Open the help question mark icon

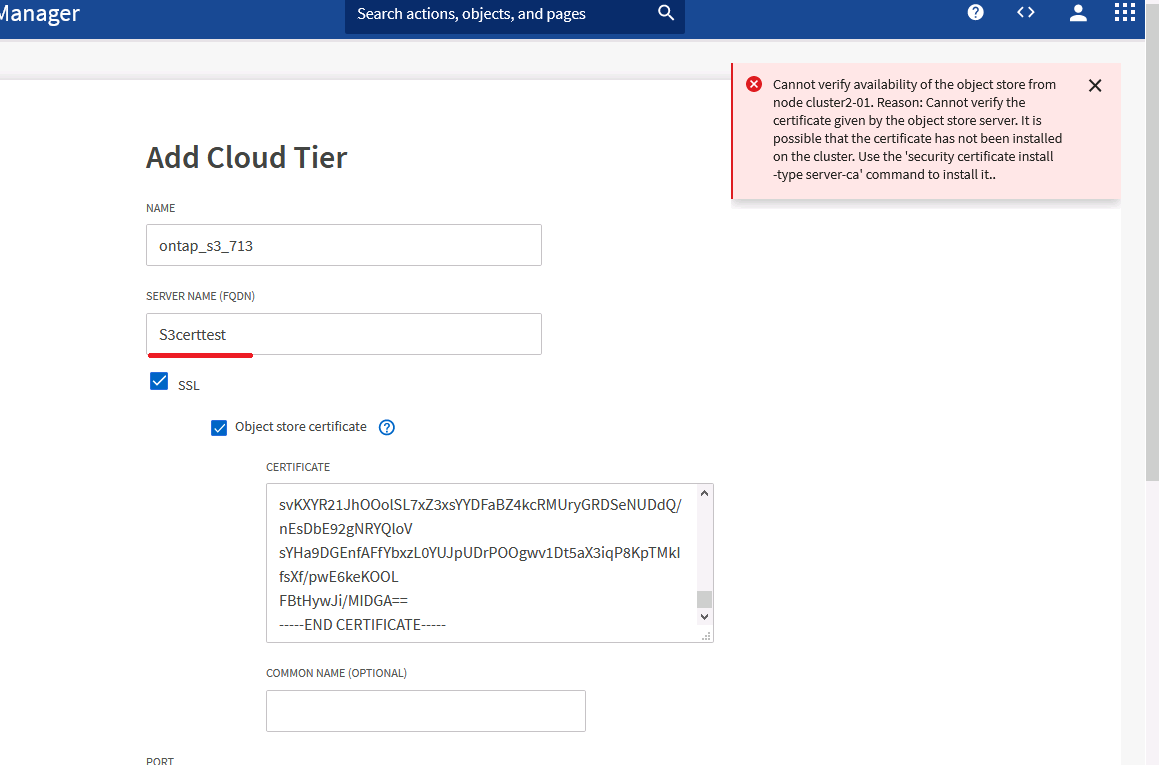pyautogui.click(x=975, y=12)
